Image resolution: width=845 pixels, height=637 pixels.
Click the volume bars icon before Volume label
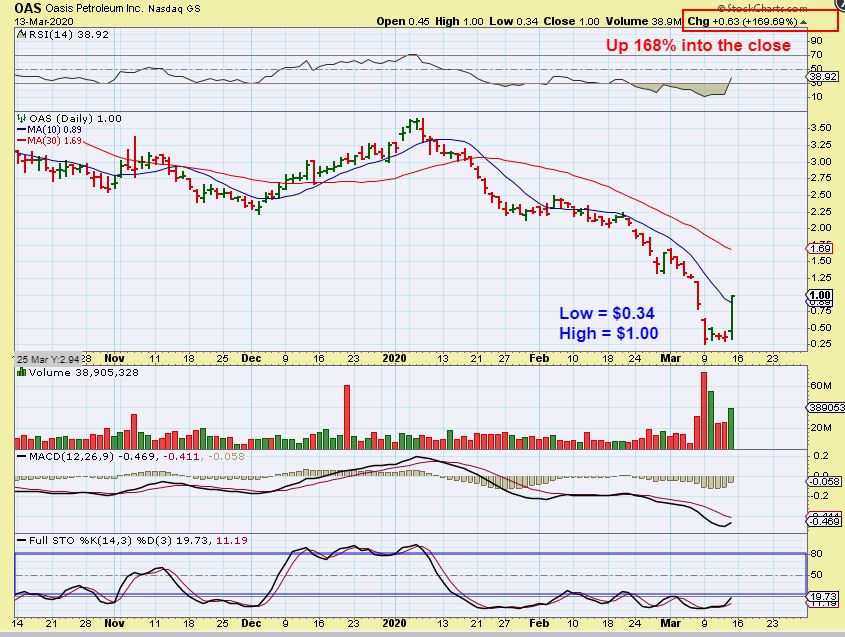pyautogui.click(x=22, y=372)
